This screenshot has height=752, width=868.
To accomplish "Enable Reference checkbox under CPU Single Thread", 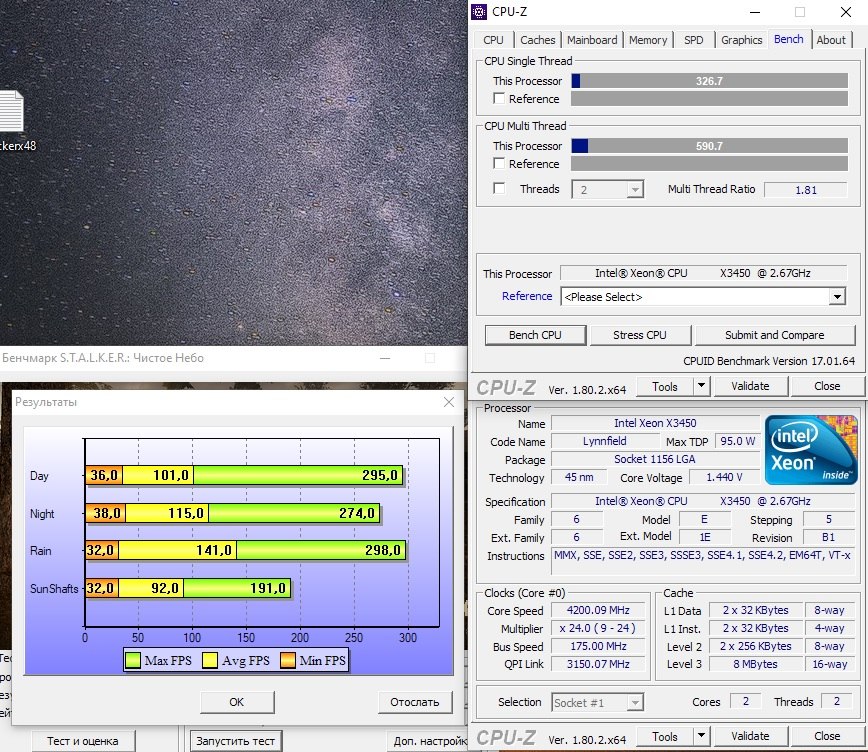I will 499,99.
